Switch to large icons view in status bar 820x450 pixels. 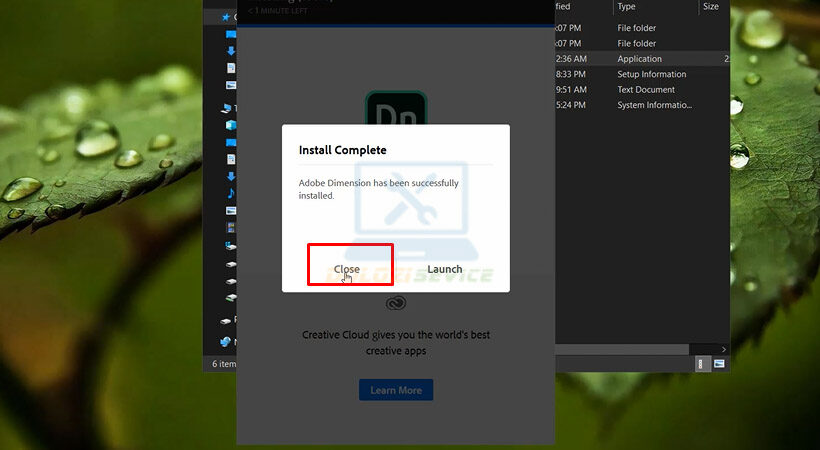(x=719, y=364)
